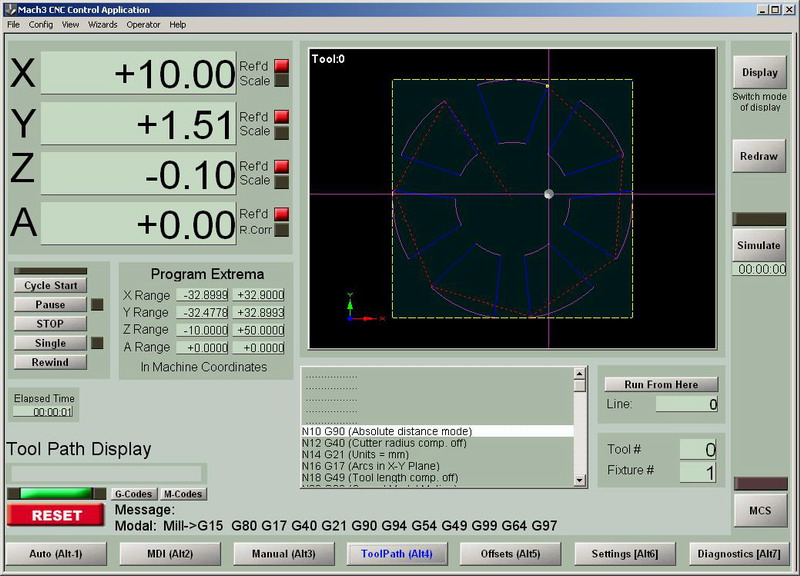Click the Y Range maximum value +32.8993

(x=259, y=312)
